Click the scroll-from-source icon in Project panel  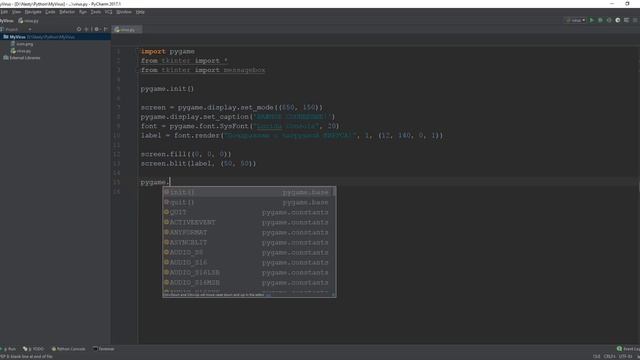[79, 29]
